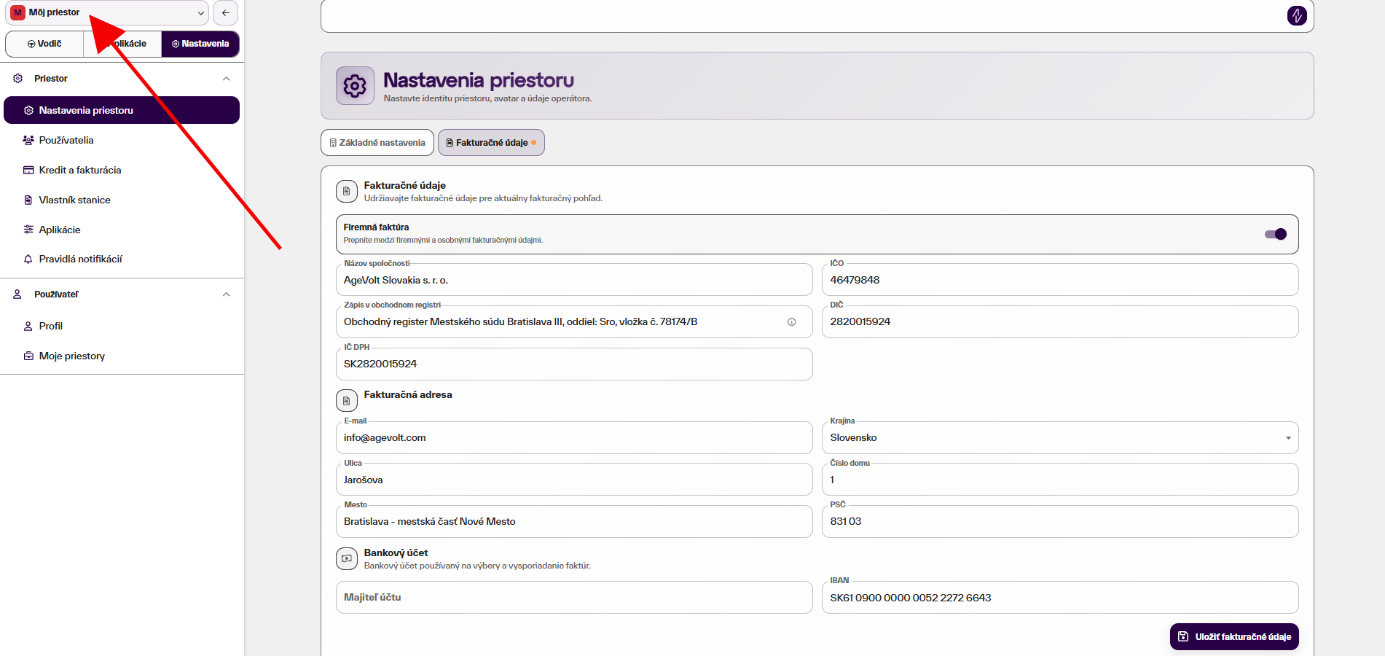
Task: Click the IBAN input field
Action: pyautogui.click(x=1060, y=597)
